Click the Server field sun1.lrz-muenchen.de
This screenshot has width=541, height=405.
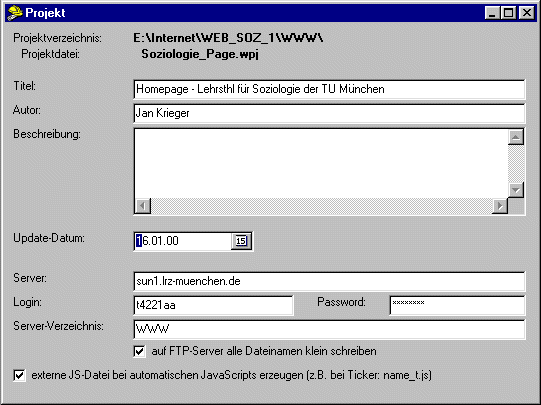(329, 281)
